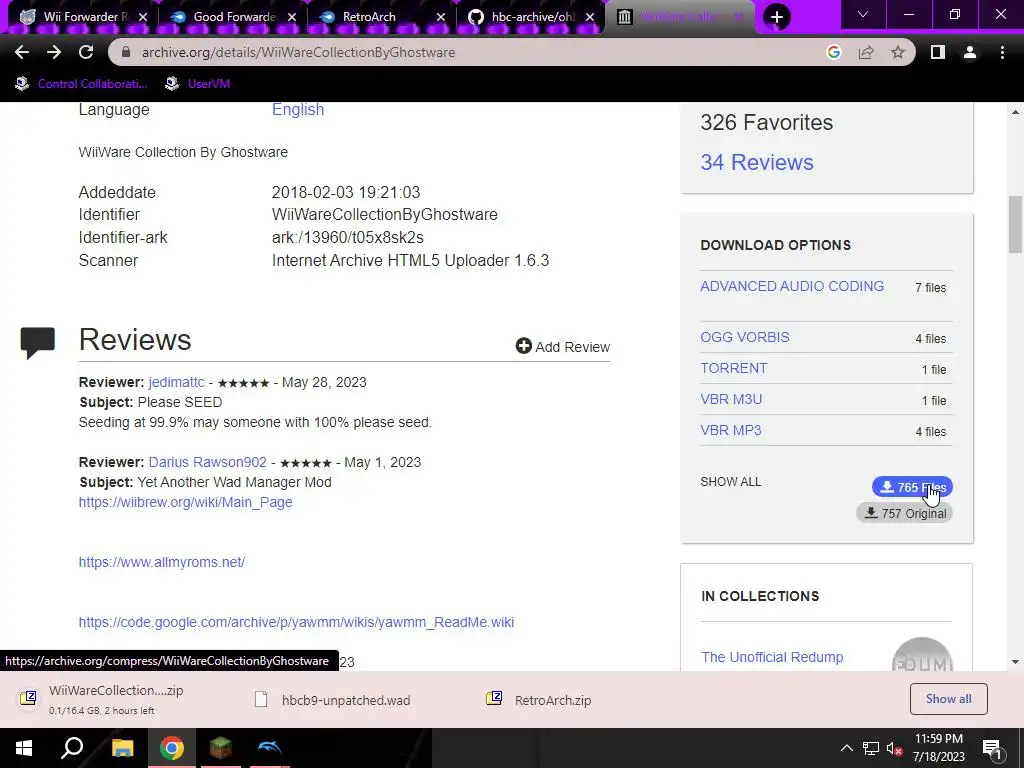Click the WiiWareCollection zip download item
Screen dimensions: 1024x768
pos(118,699)
